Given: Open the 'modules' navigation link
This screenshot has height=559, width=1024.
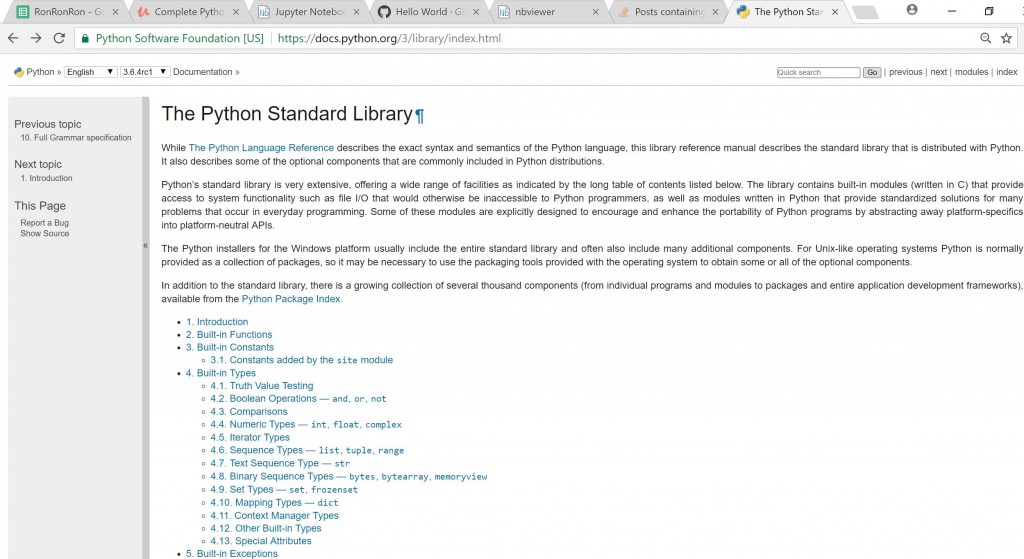Looking at the screenshot, I should (x=971, y=72).
